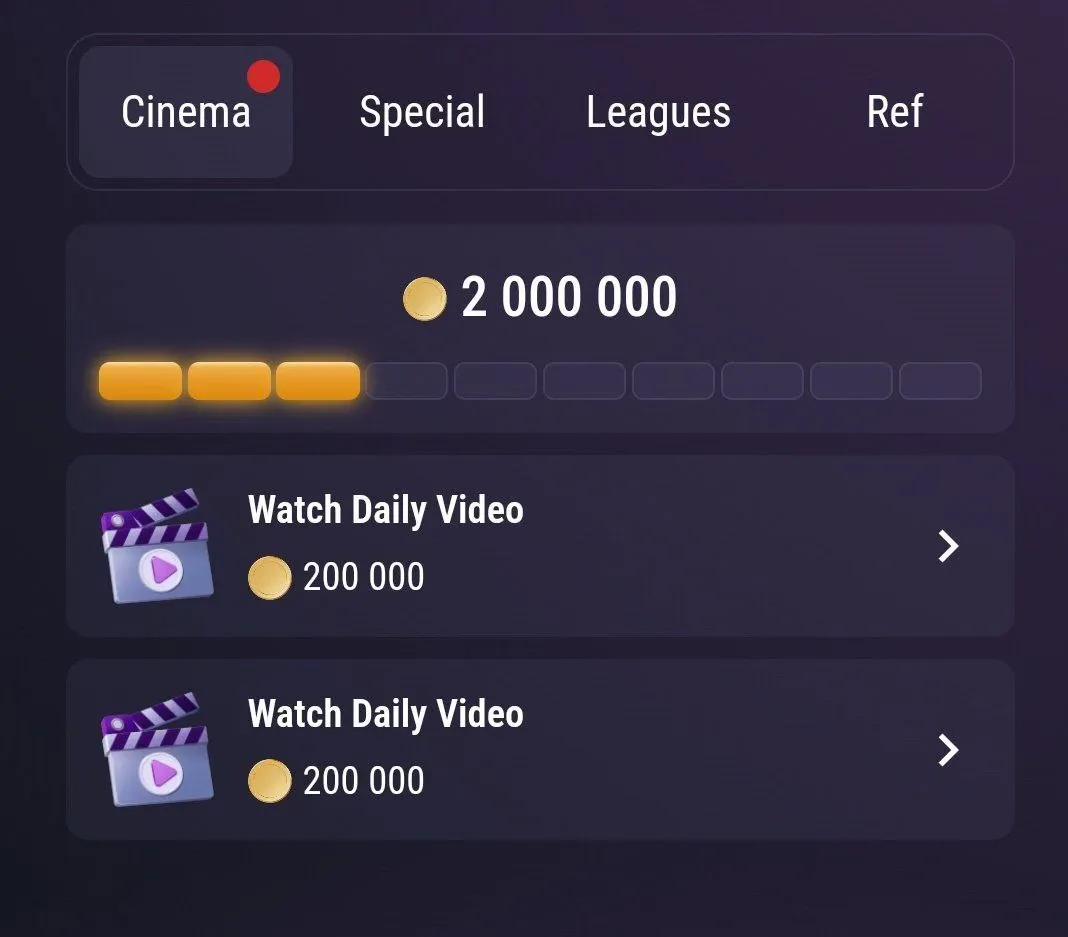
Task: Click the 2 000 000 total reward amount
Action: tap(569, 298)
